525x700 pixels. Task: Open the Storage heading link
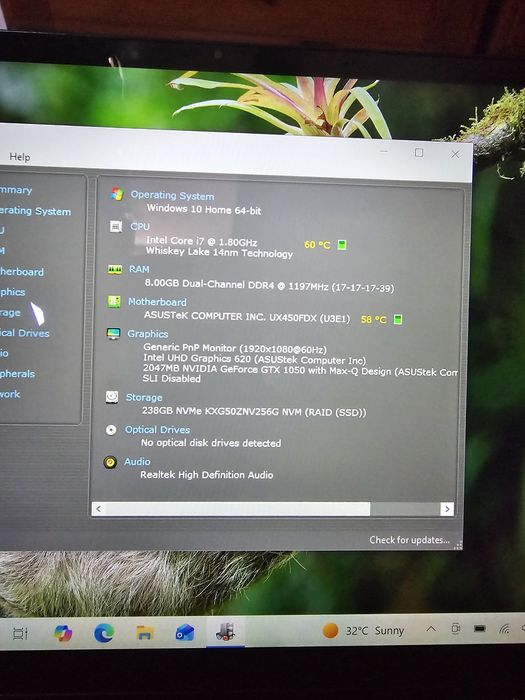click(x=144, y=397)
